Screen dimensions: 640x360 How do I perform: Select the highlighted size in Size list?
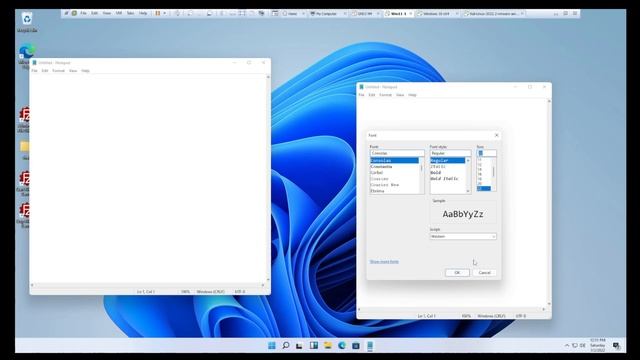[x=484, y=189]
